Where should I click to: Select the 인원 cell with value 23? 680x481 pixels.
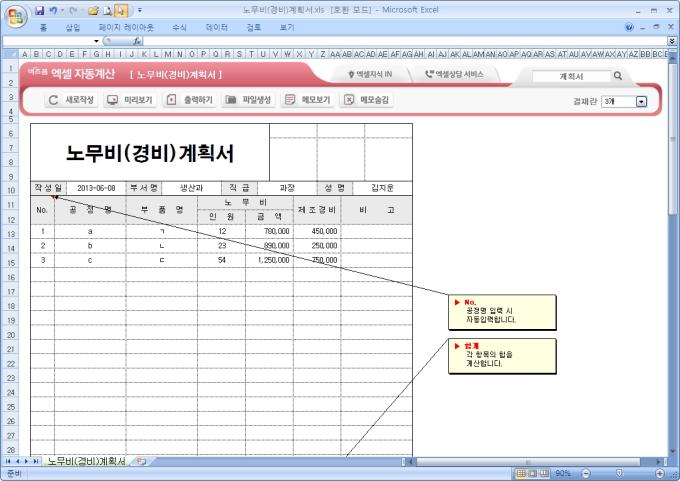pos(222,245)
